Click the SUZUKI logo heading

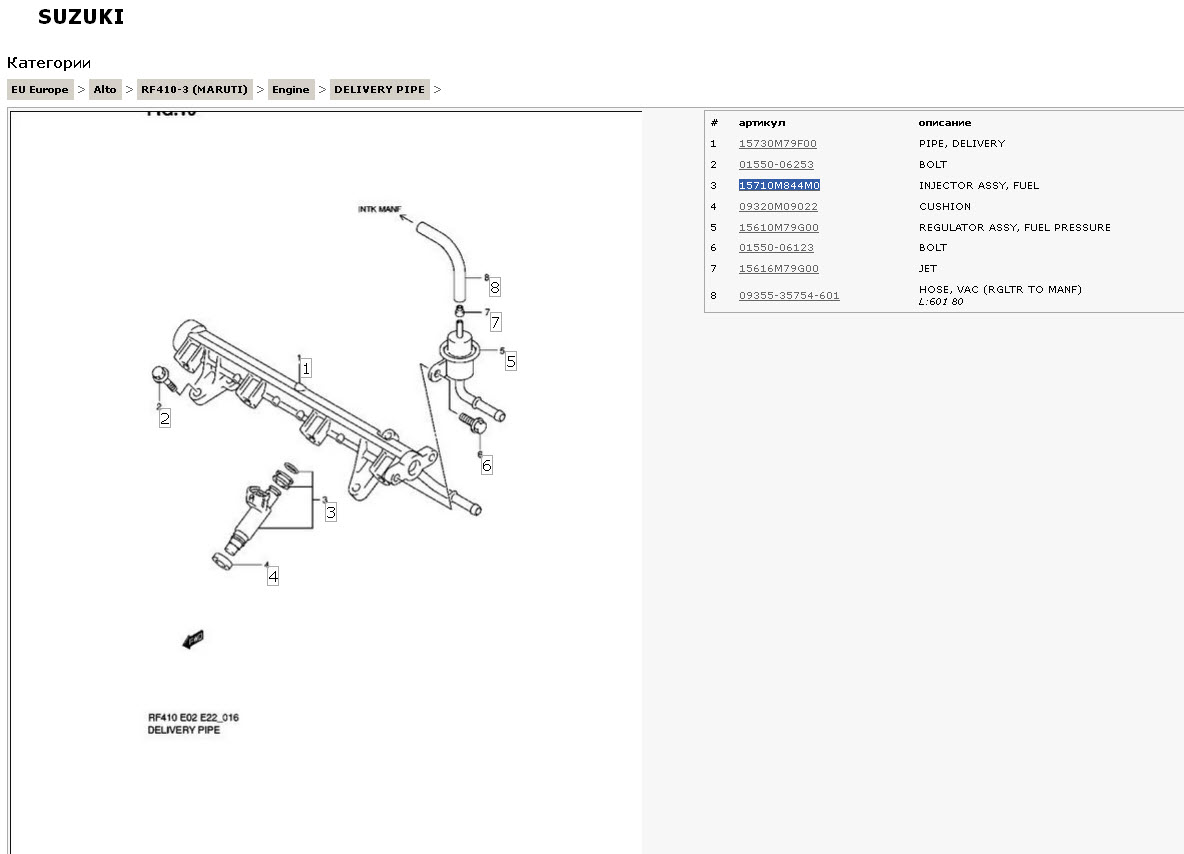point(81,17)
